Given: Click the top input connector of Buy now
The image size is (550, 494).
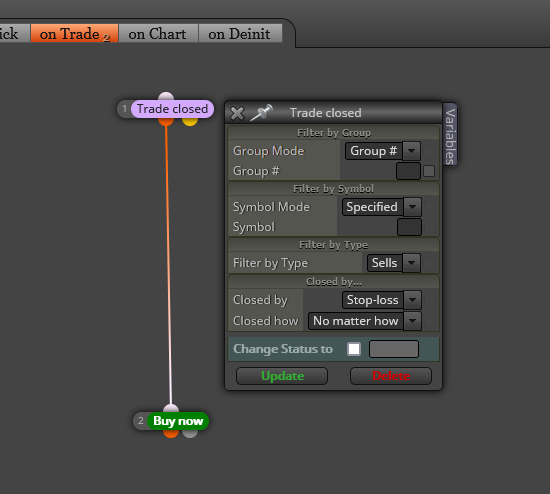Looking at the screenshot, I should point(171,408).
